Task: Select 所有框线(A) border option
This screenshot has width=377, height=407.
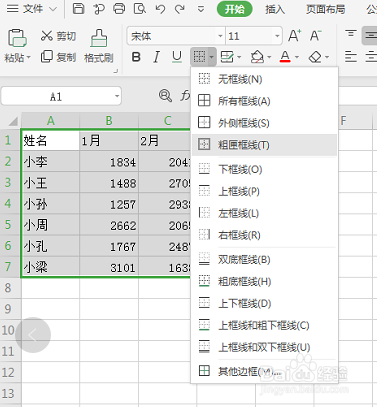Action: coord(265,101)
